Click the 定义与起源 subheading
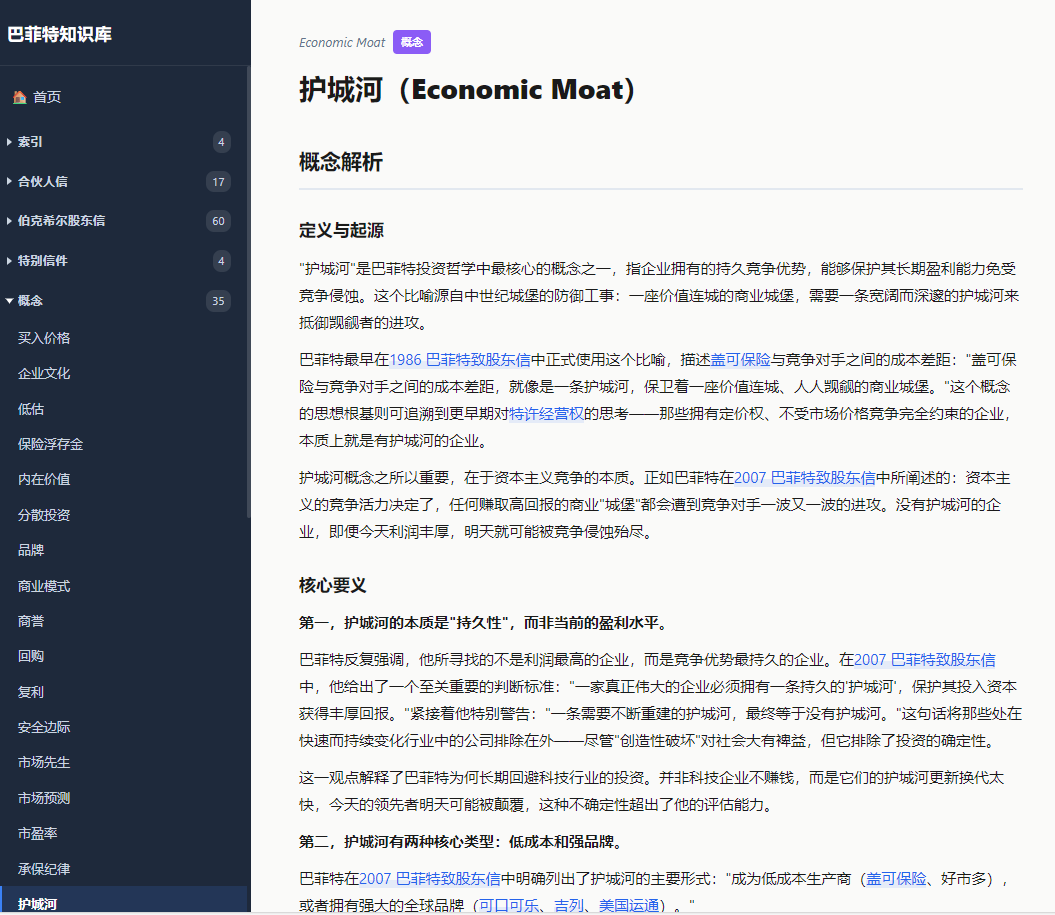 (341, 230)
